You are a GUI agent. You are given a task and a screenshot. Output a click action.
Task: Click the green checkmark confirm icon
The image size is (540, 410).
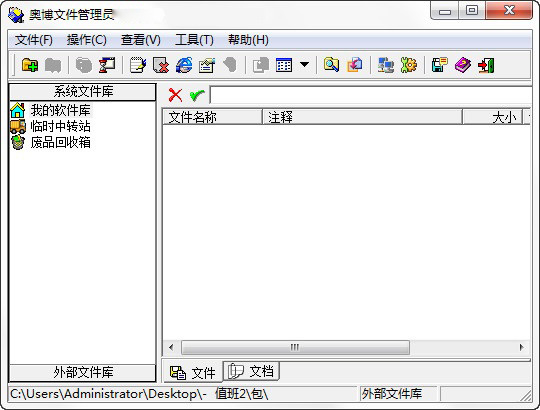click(x=197, y=95)
